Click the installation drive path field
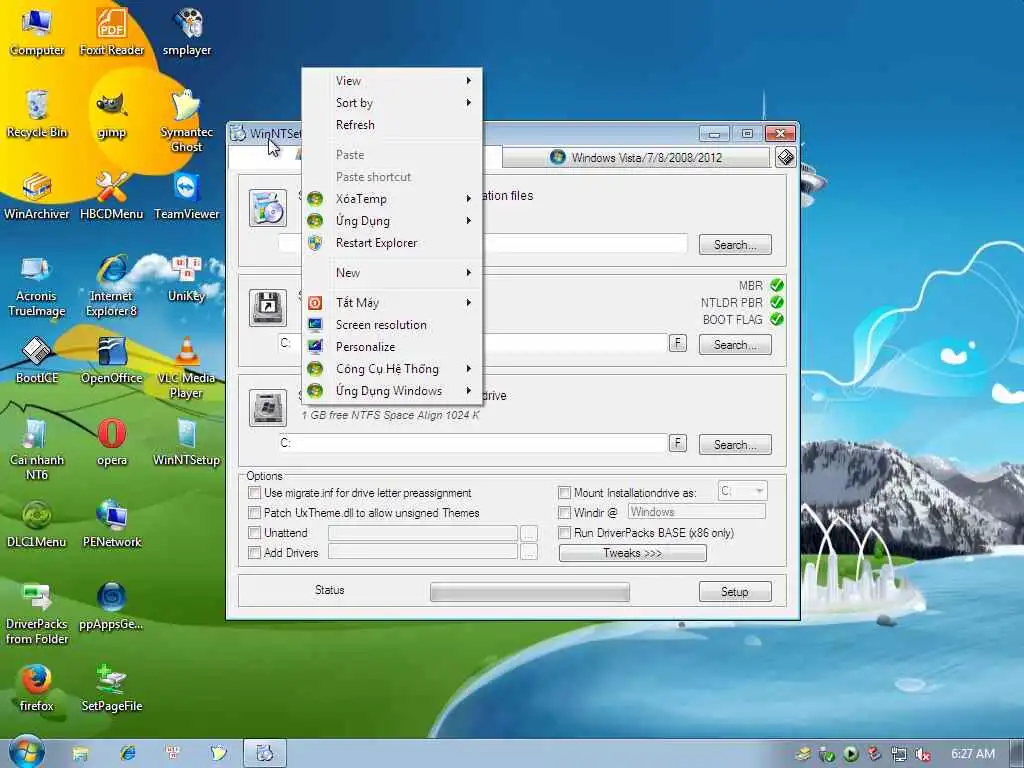 [473, 443]
